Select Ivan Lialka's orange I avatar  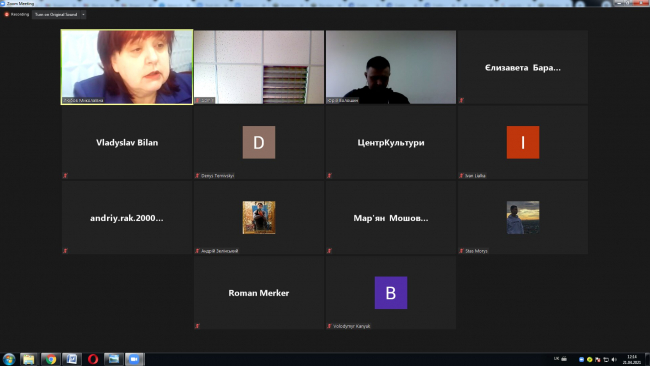click(x=523, y=142)
